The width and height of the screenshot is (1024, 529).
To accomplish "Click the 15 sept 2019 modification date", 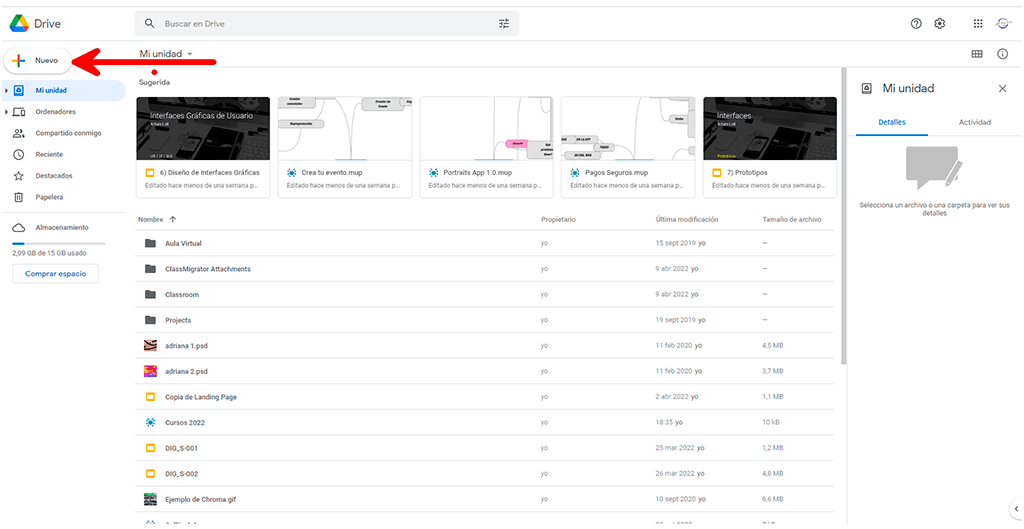I will (x=676, y=243).
